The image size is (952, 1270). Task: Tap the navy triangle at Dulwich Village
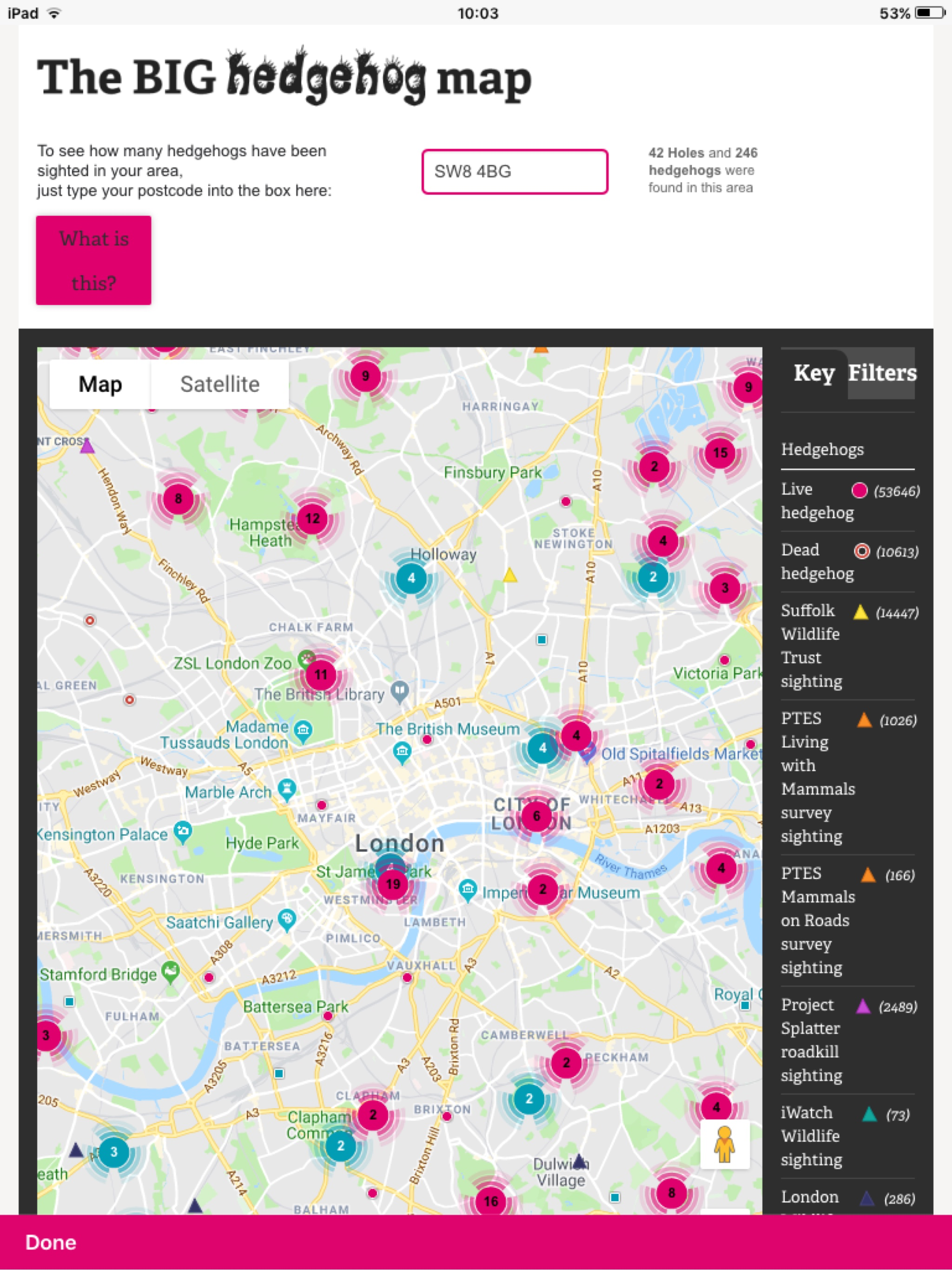coord(580,1161)
